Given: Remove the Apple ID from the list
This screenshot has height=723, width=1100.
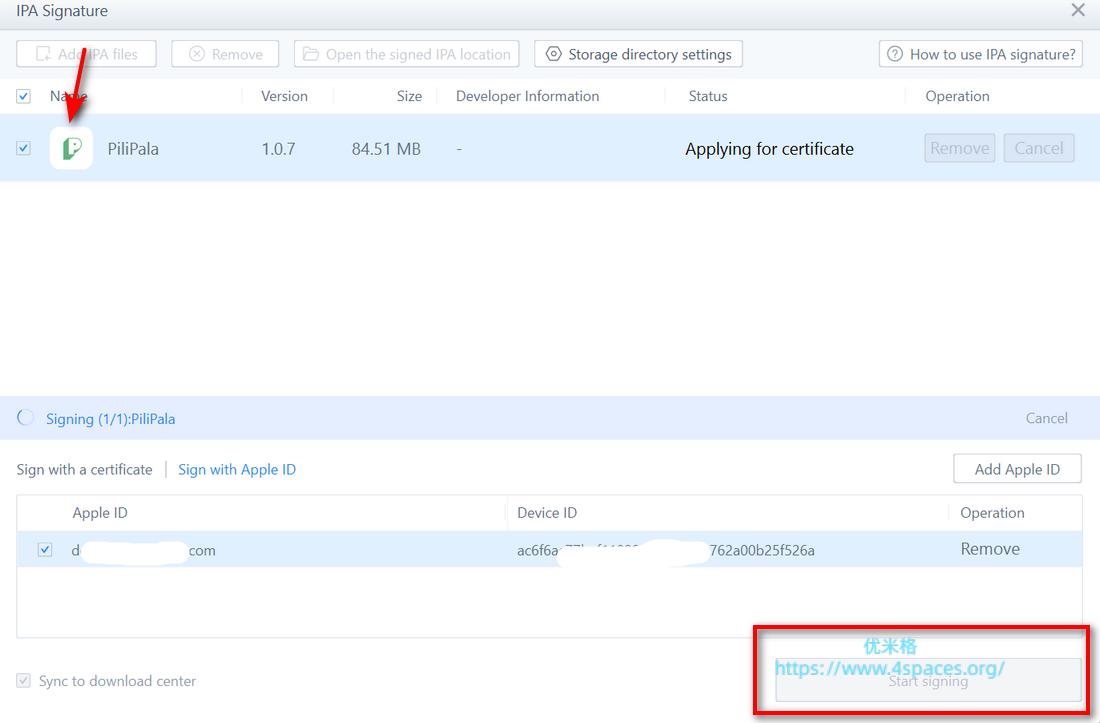Looking at the screenshot, I should point(990,549).
